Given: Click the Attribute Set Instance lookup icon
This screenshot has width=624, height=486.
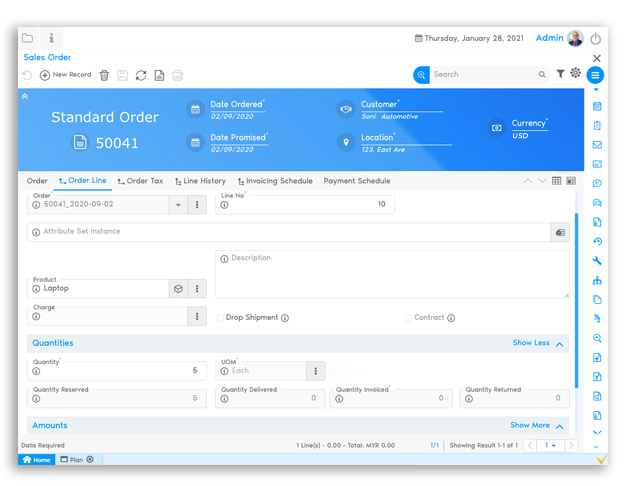Looking at the screenshot, I should point(560,232).
